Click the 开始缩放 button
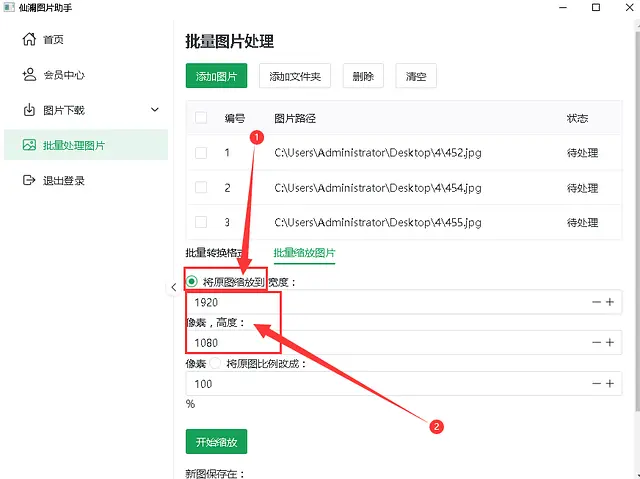Viewport: 640px width, 479px height. (216, 441)
